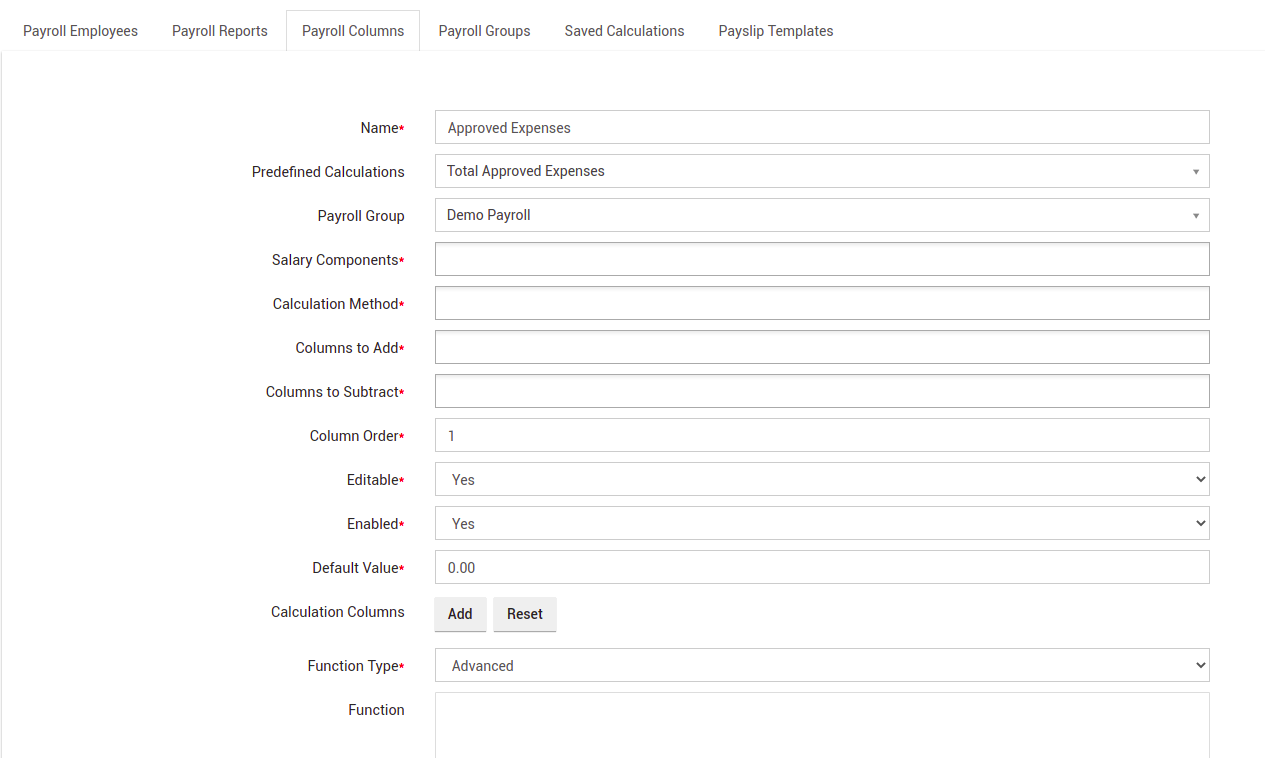Click the Reset calculation columns button
The height and width of the screenshot is (758, 1265).
(x=525, y=614)
